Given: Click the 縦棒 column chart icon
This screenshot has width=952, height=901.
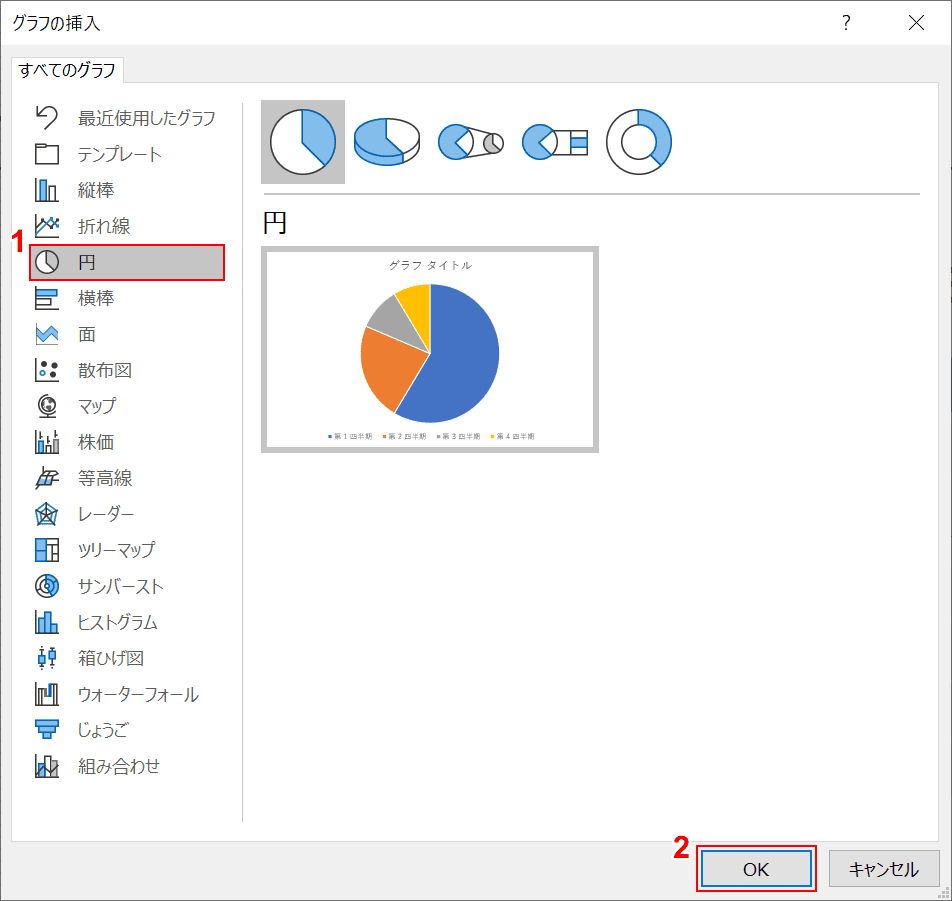Looking at the screenshot, I should pos(47,190).
